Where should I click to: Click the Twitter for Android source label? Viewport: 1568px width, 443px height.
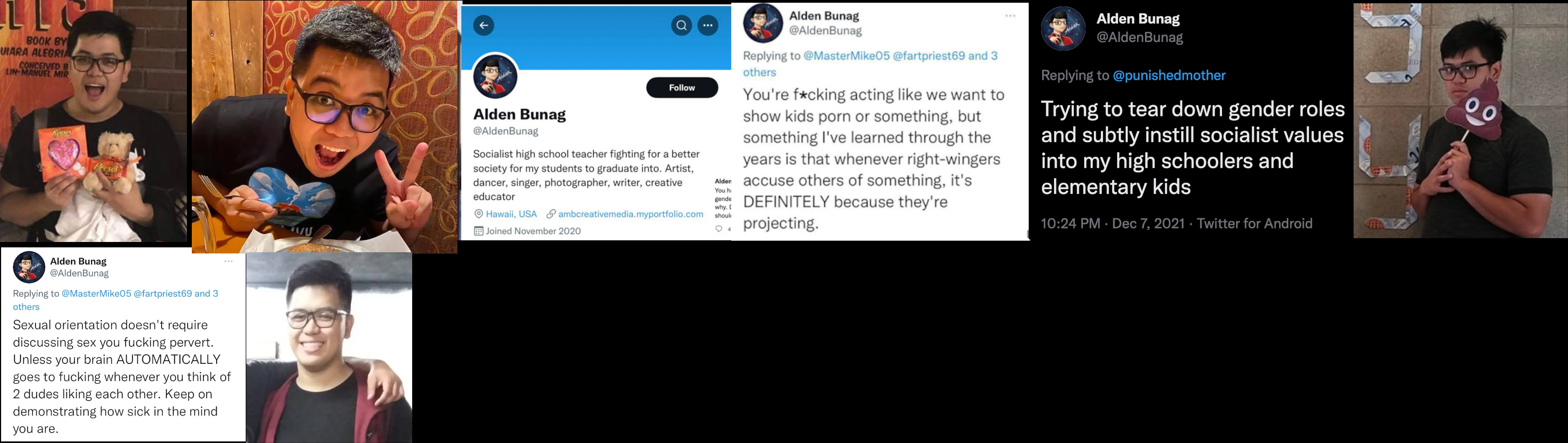point(1254,223)
